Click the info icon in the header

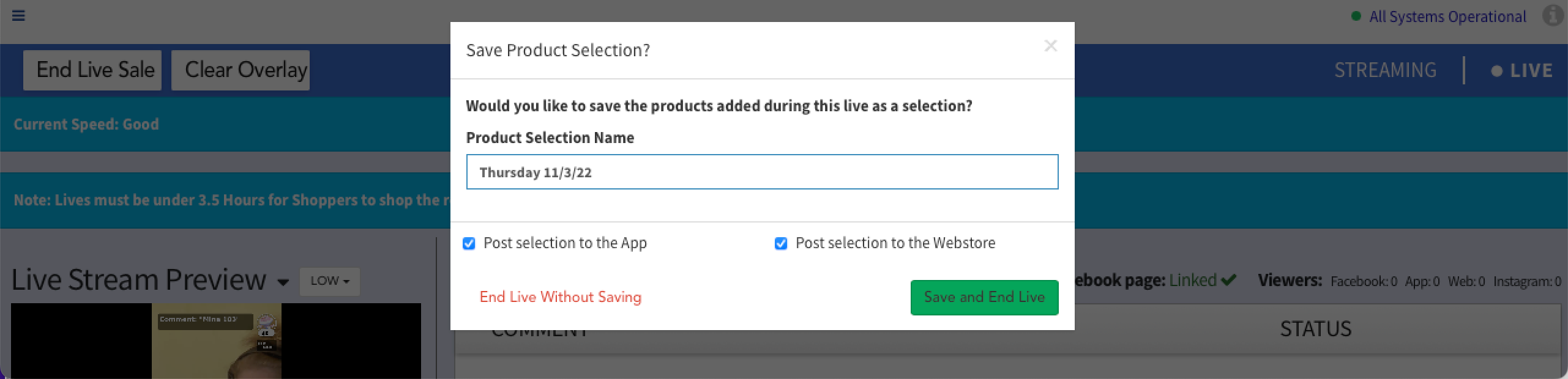click(1553, 16)
